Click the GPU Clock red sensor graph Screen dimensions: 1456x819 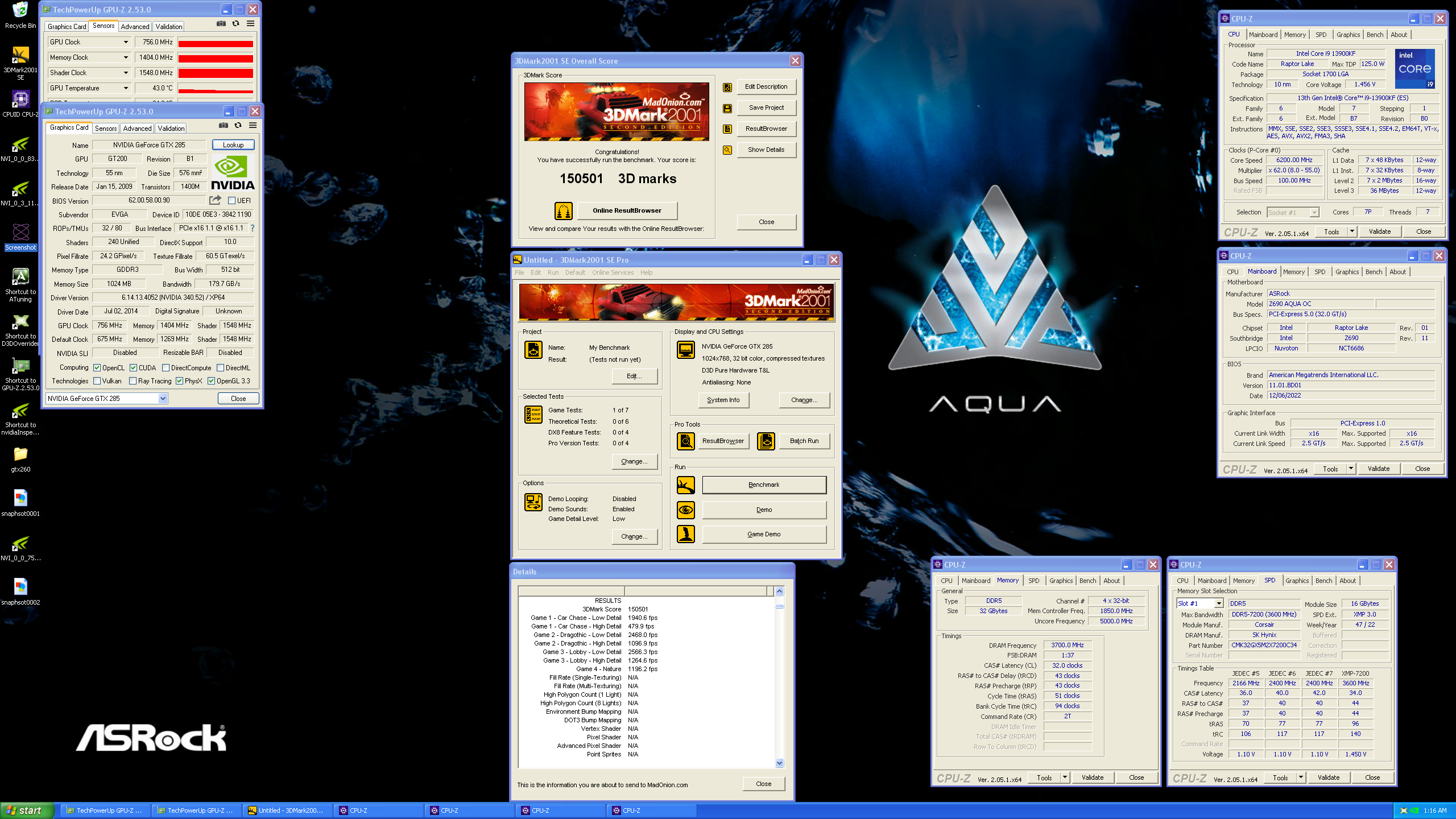point(216,43)
